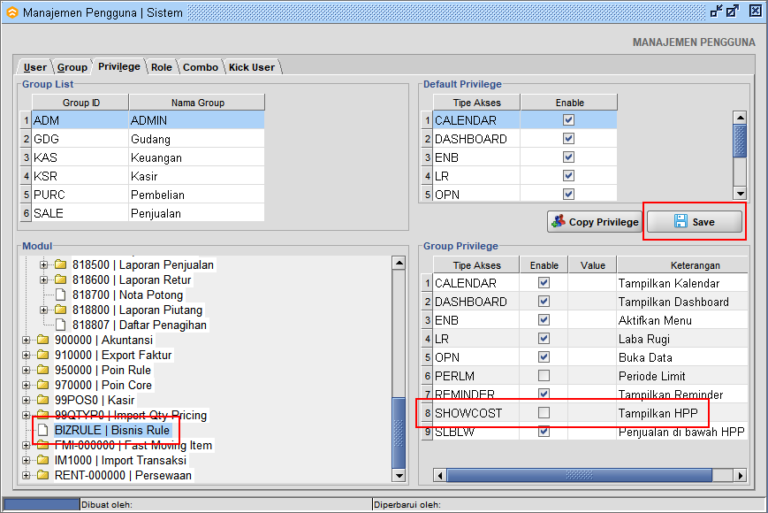Click the 910000 Export Faktur folder icon
The image size is (768, 513).
[43, 355]
